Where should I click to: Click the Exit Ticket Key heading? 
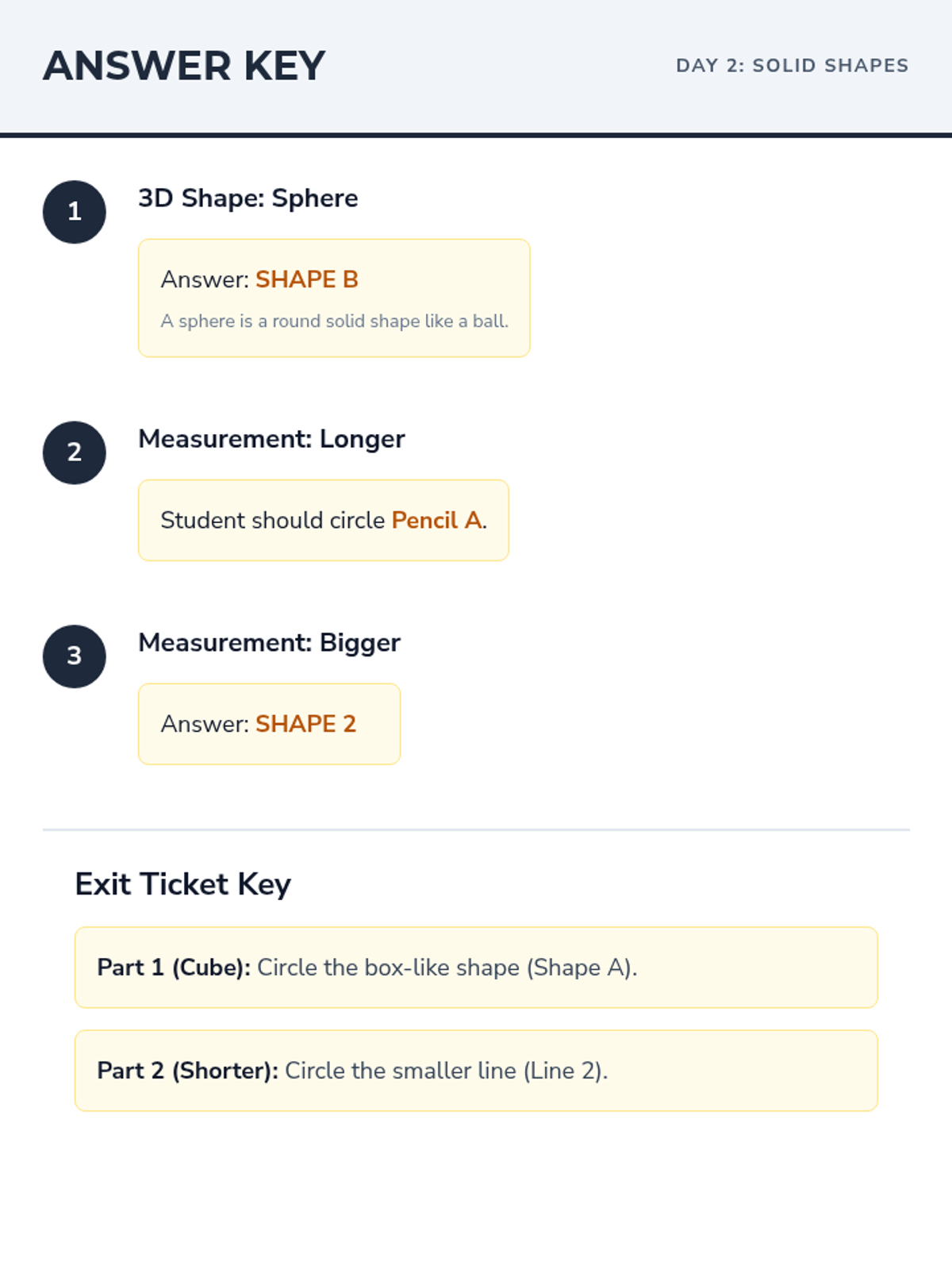pos(182,884)
